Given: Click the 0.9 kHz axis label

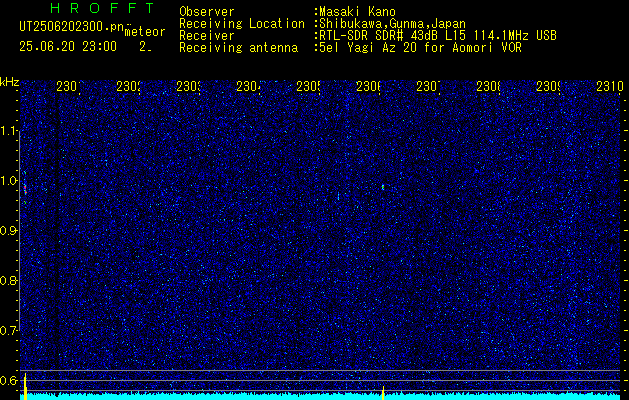Looking at the screenshot, I should (9, 231).
